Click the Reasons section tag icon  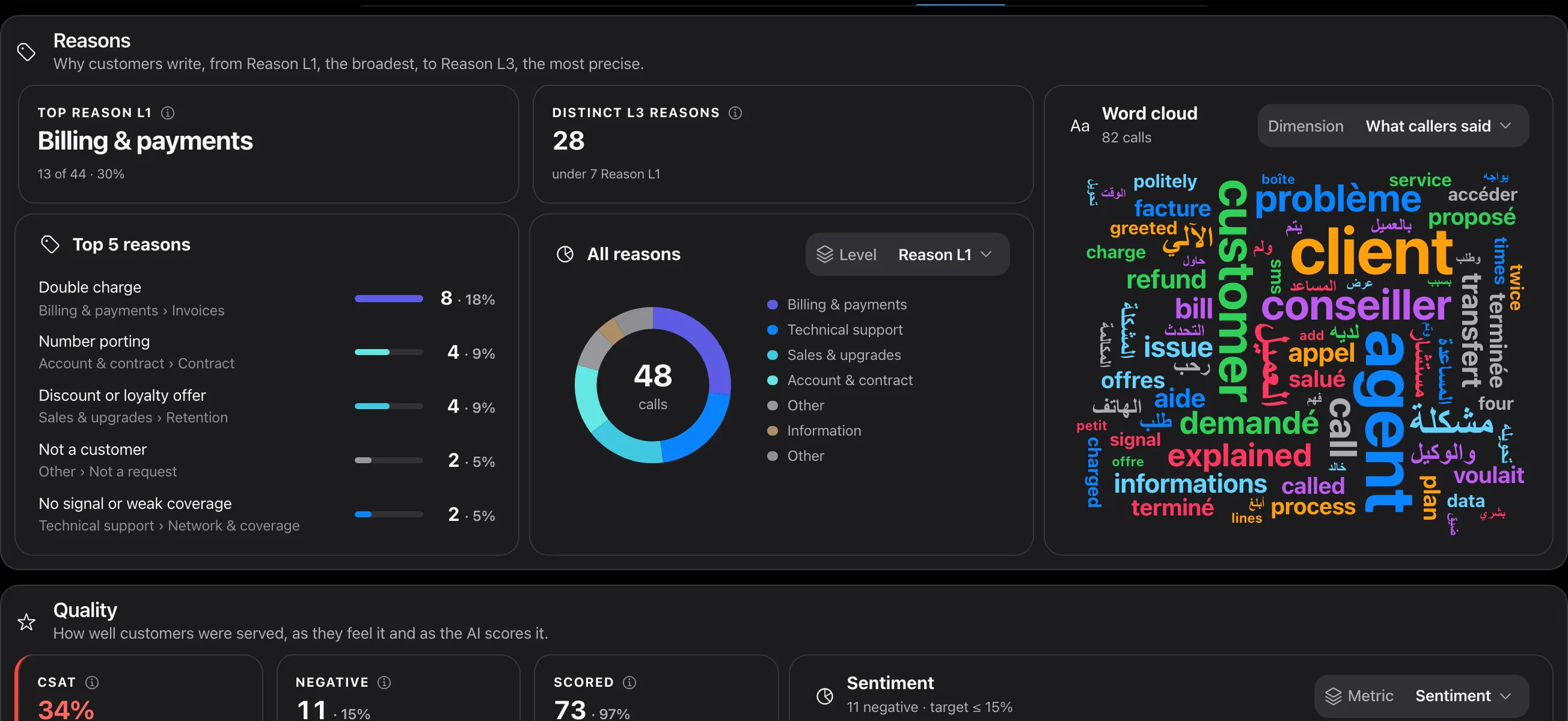click(26, 52)
